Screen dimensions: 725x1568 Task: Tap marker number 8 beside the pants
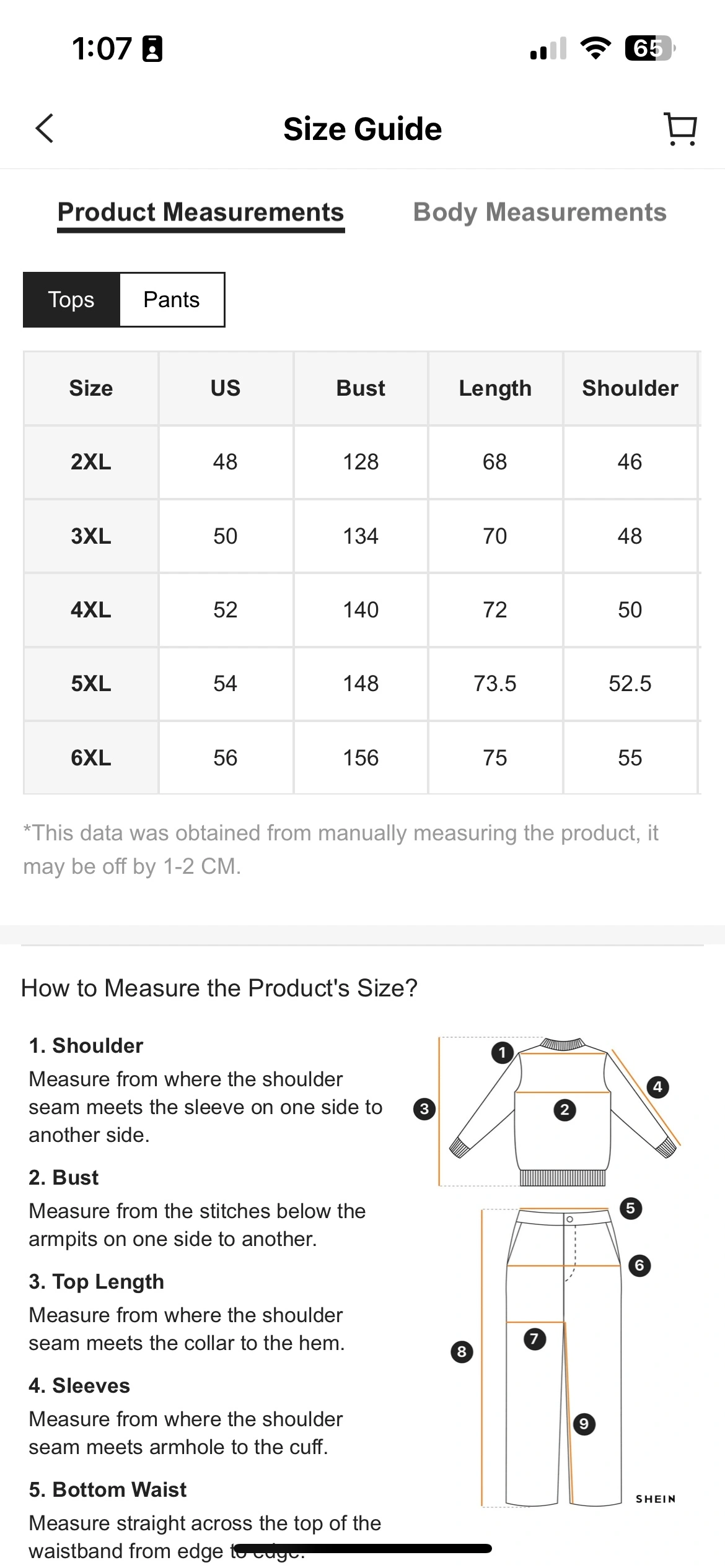pyautogui.click(x=461, y=1351)
